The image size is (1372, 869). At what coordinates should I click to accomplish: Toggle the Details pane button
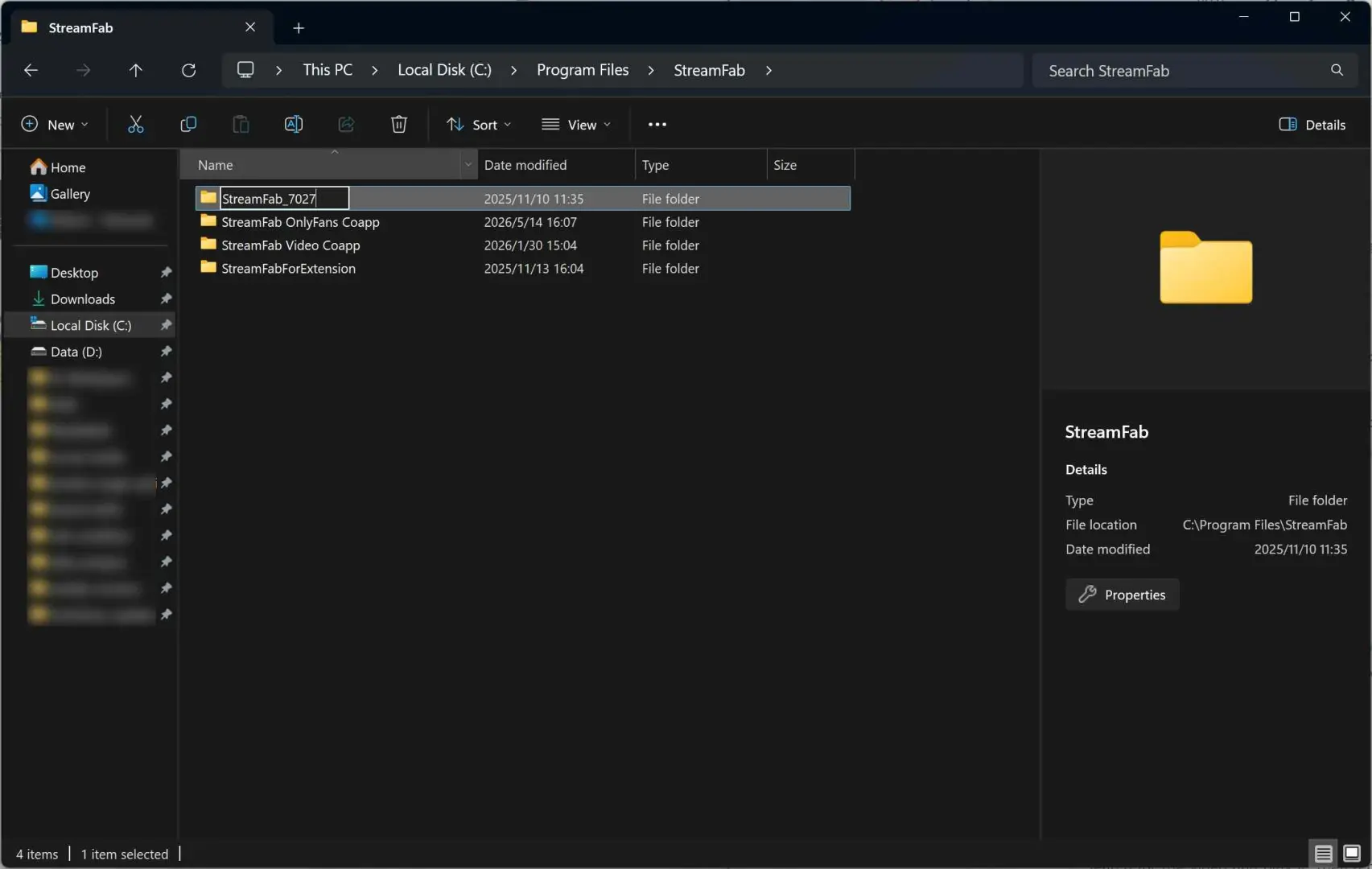(x=1312, y=124)
